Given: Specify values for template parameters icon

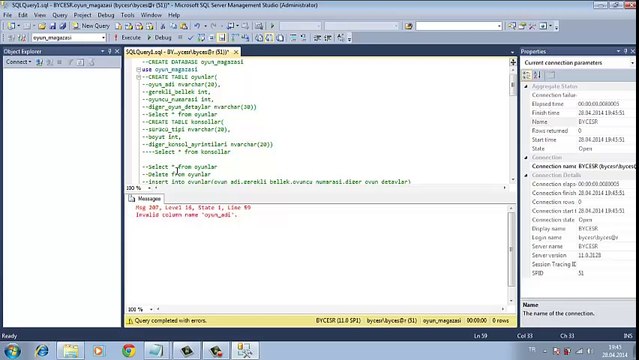Looking at the screenshot, I should click(x=341, y=38).
